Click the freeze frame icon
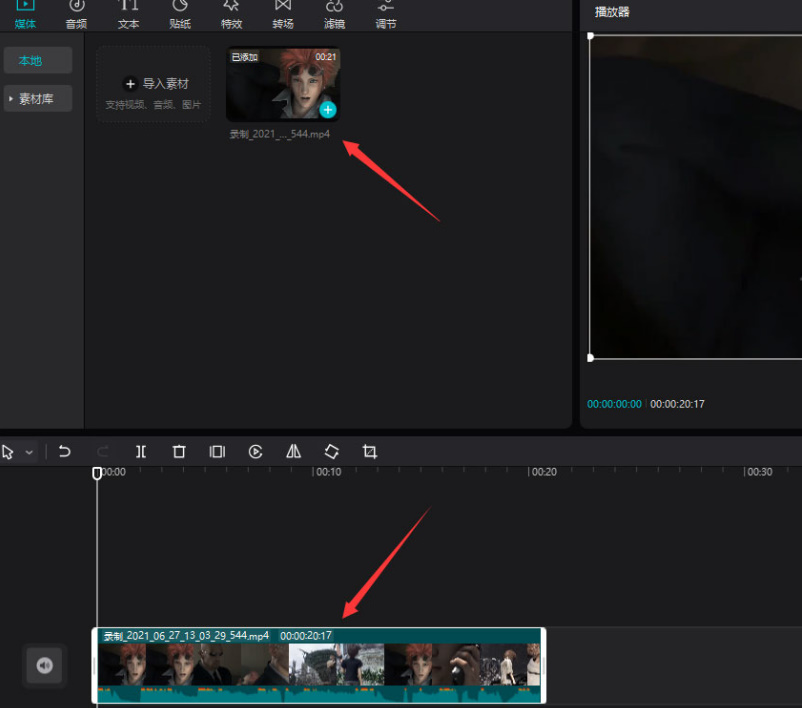Image resolution: width=802 pixels, height=708 pixels. [217, 452]
